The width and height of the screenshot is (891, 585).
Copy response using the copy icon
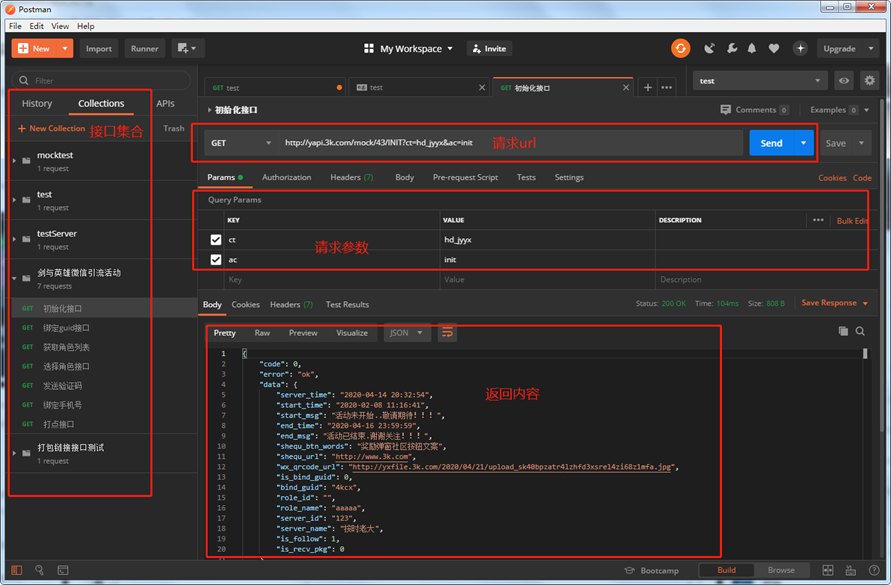coord(843,331)
